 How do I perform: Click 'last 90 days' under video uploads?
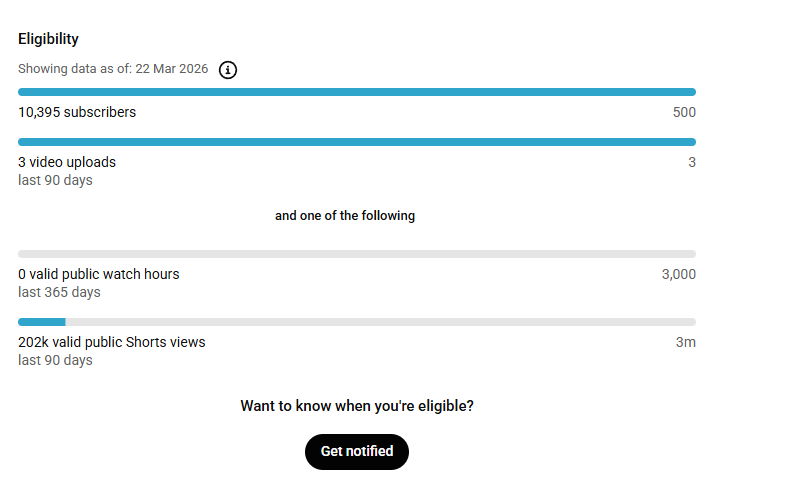(55, 180)
